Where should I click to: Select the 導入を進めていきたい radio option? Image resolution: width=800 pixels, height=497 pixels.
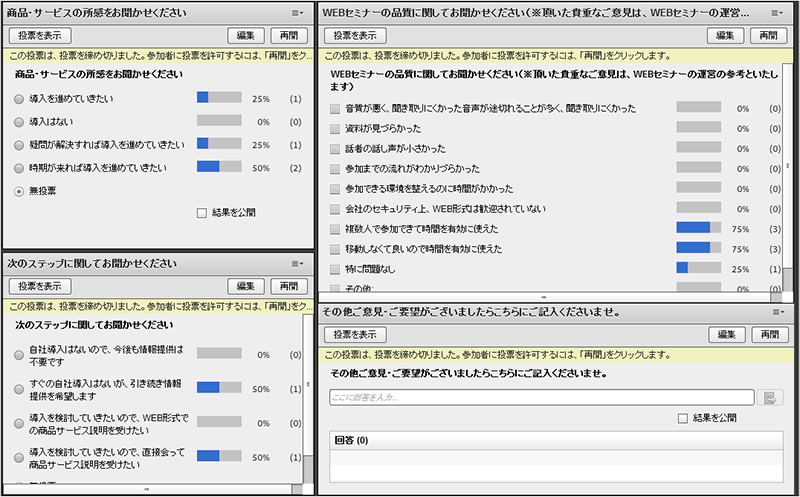point(20,99)
